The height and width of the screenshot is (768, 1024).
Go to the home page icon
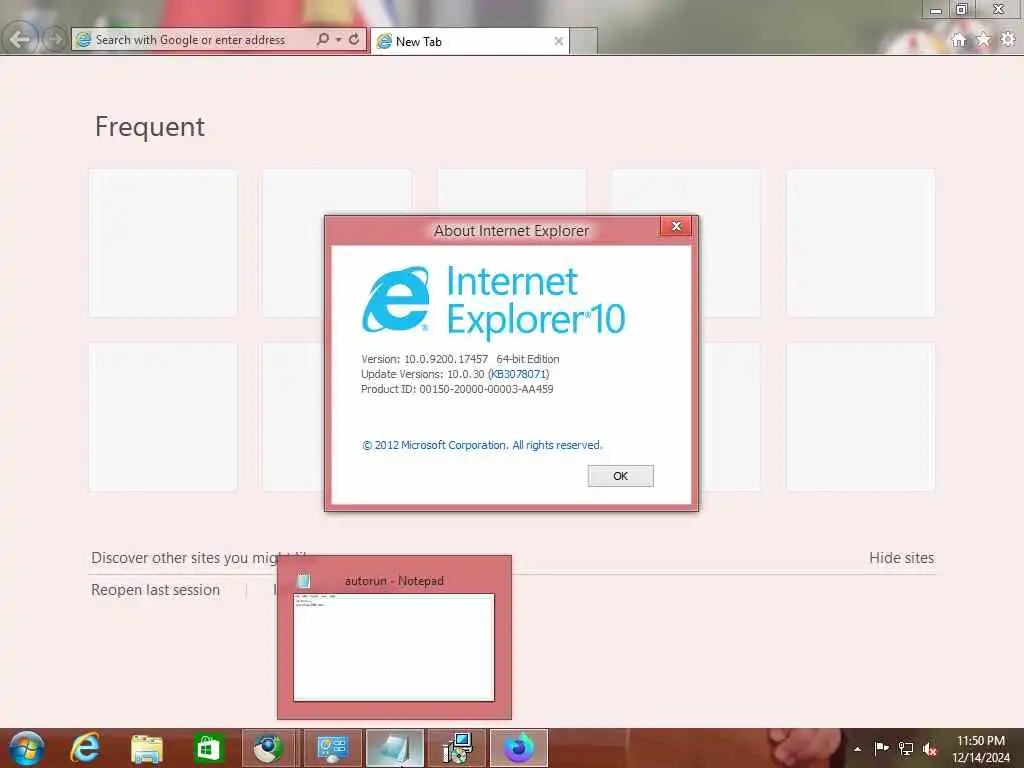coord(959,40)
